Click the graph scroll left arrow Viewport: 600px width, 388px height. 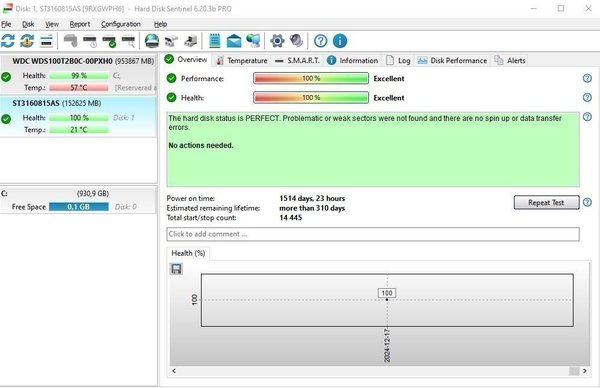(174, 371)
